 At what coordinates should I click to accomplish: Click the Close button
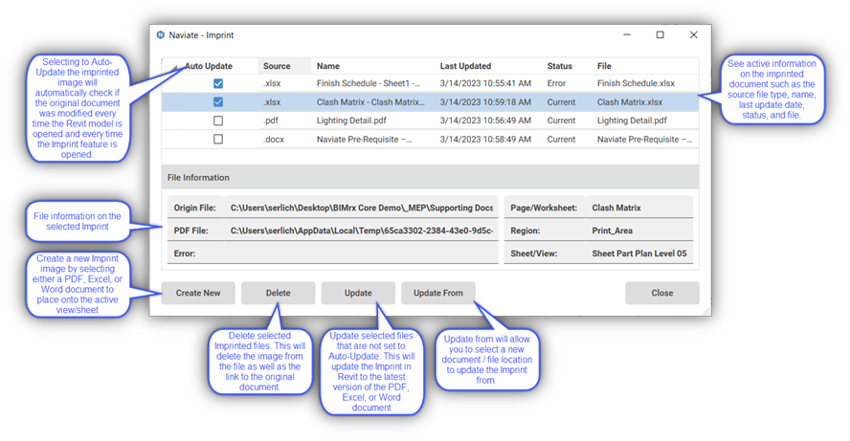pyautogui.click(x=662, y=293)
